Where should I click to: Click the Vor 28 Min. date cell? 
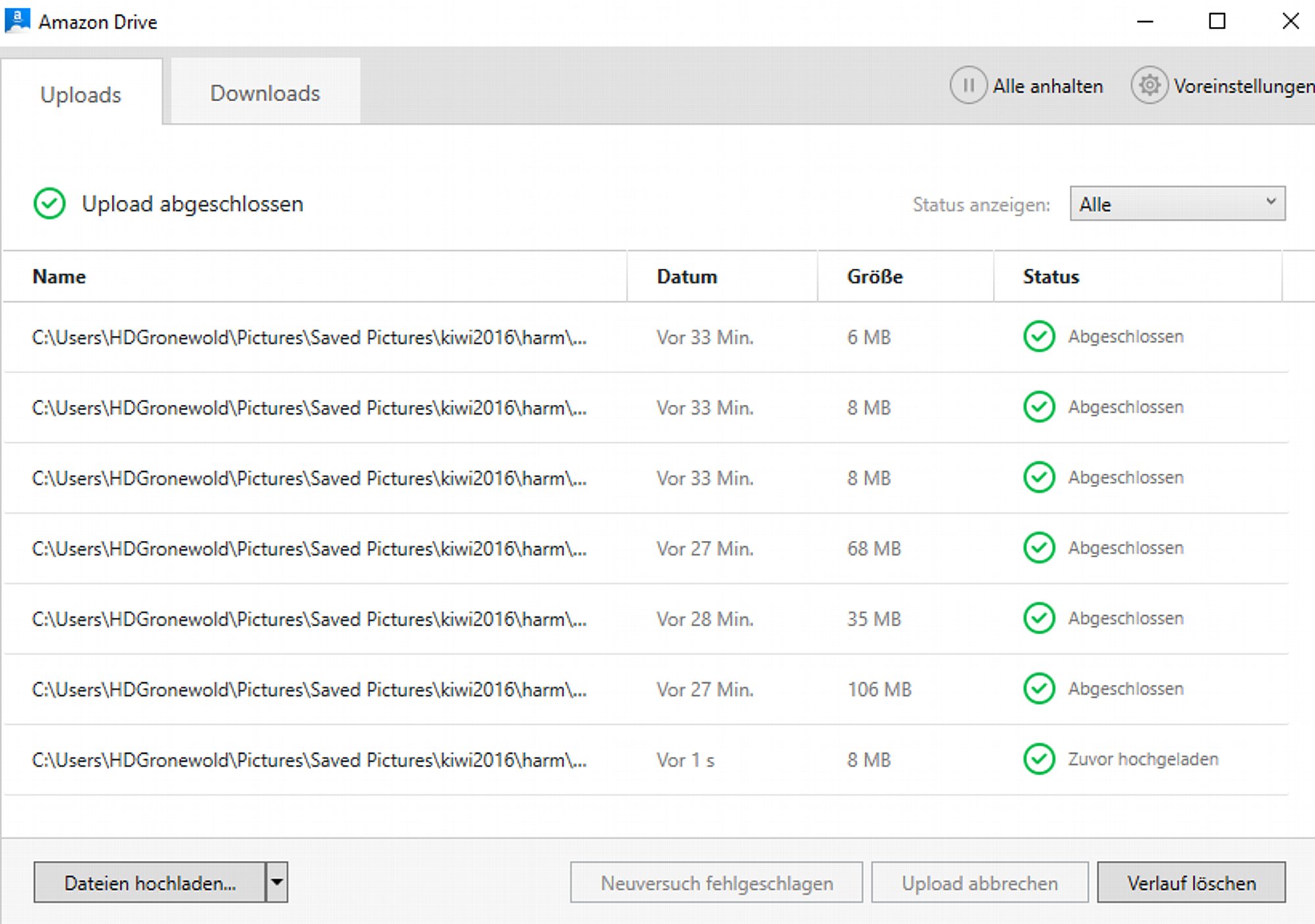tap(705, 618)
